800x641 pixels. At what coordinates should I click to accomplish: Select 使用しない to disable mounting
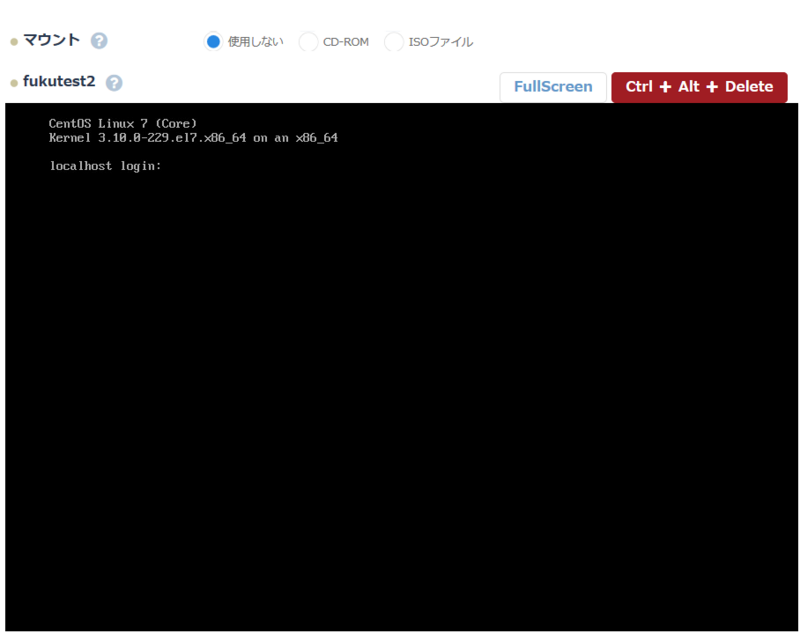pos(213,42)
